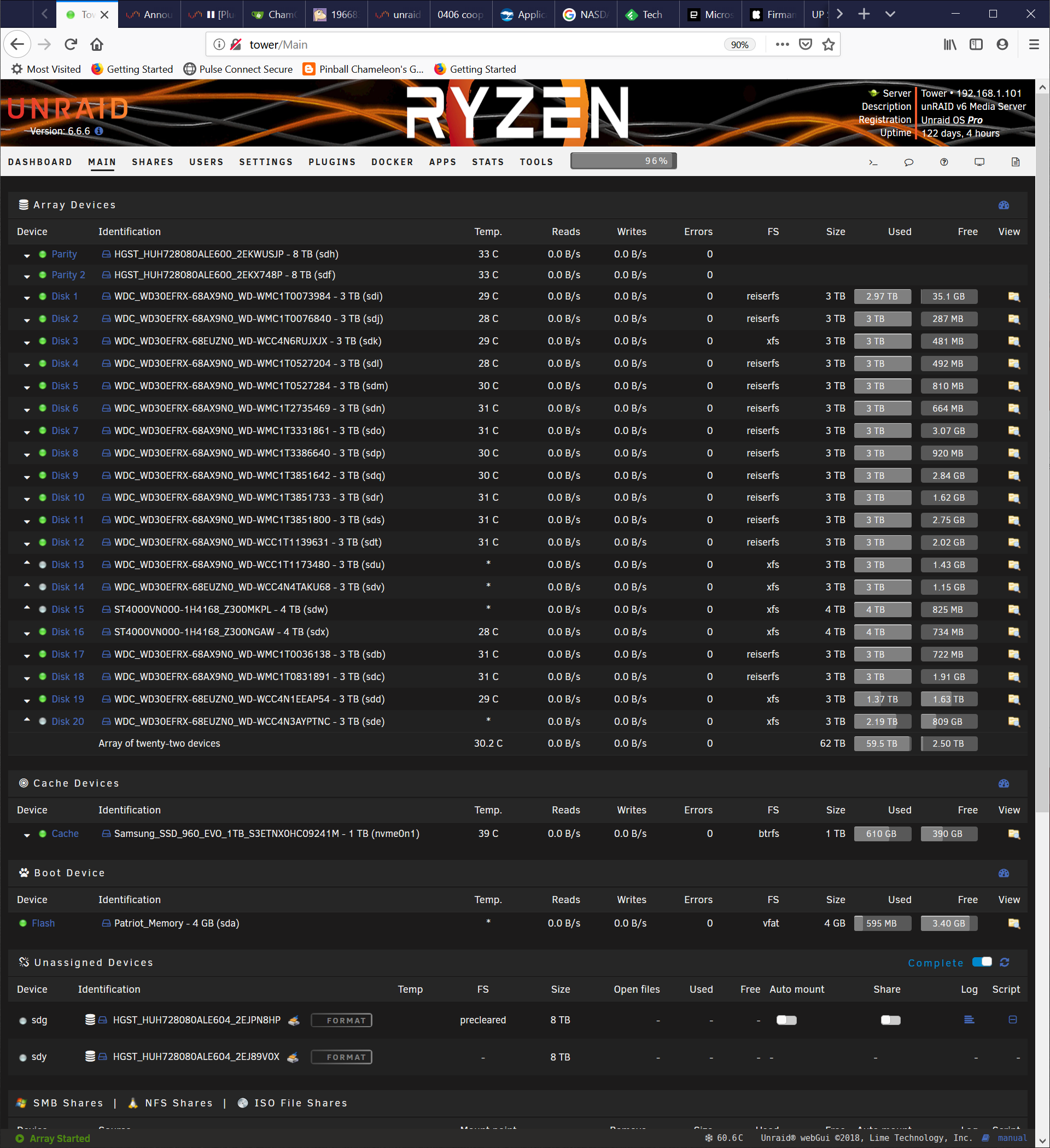This screenshot has width=1050, height=1148.
Task: Open the SHARES menu
Action: (x=153, y=162)
